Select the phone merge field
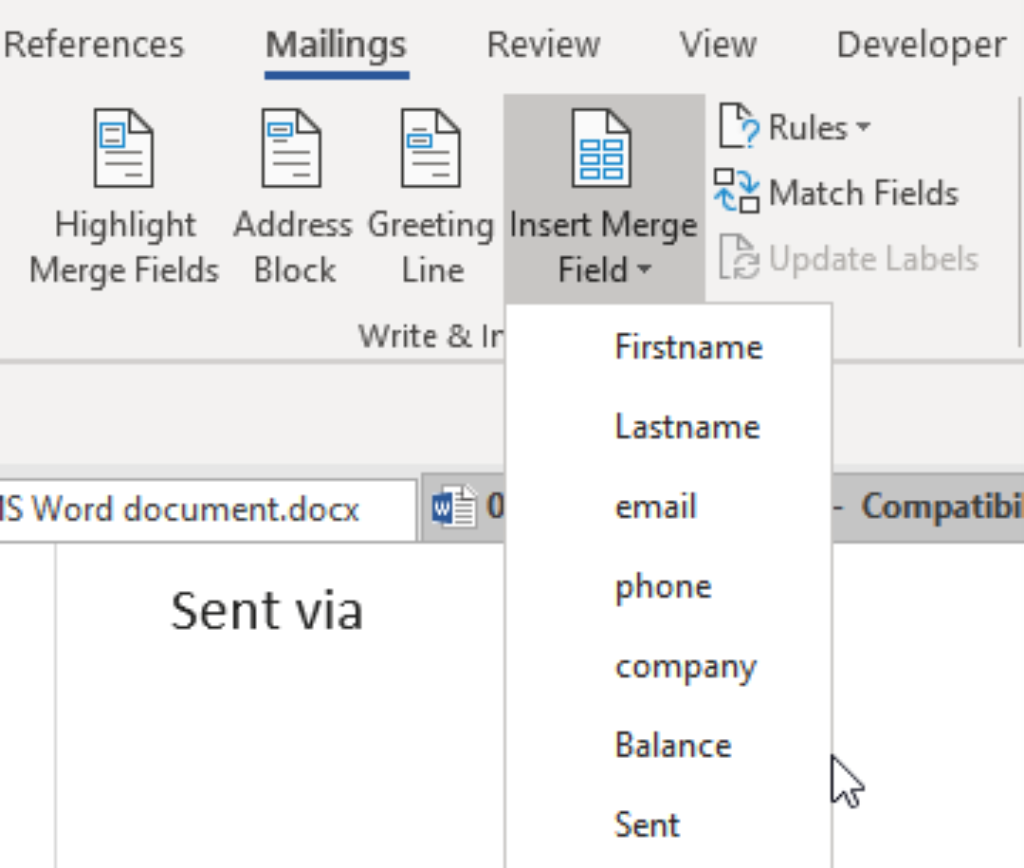This screenshot has width=1024, height=868. coord(663,587)
